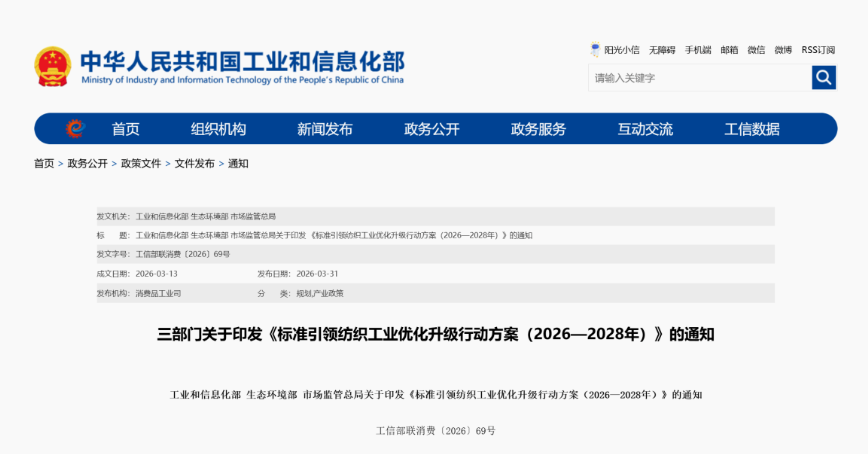Image resolution: width=868 pixels, height=454 pixels.
Task: Switch to the 手机端 mobile version
Action: pyautogui.click(x=698, y=49)
